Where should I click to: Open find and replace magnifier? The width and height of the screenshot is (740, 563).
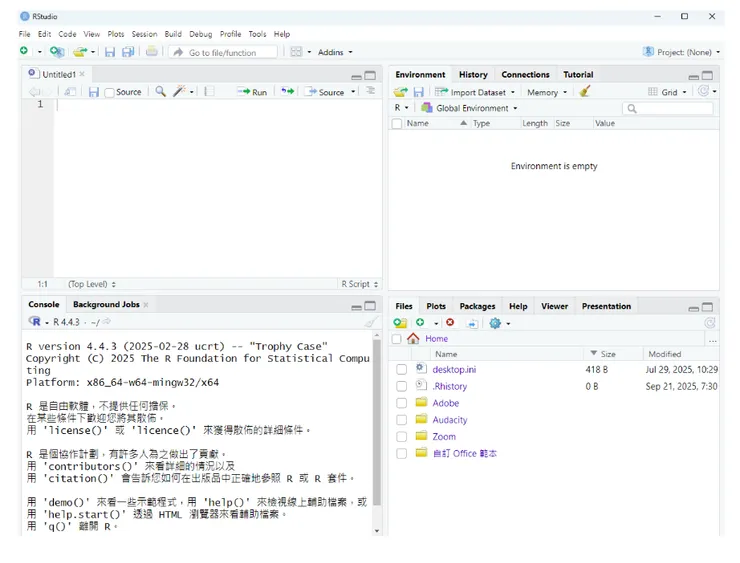160,92
